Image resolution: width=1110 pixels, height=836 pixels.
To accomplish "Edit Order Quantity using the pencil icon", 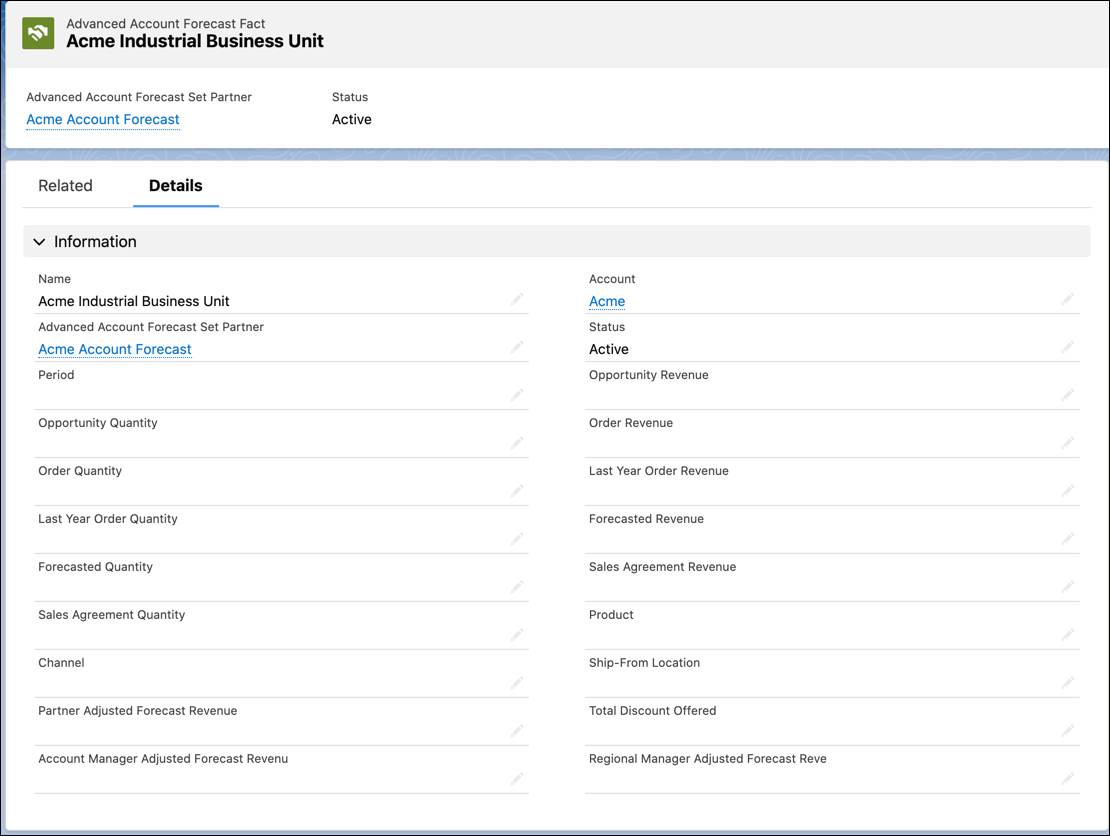I will click(x=517, y=490).
